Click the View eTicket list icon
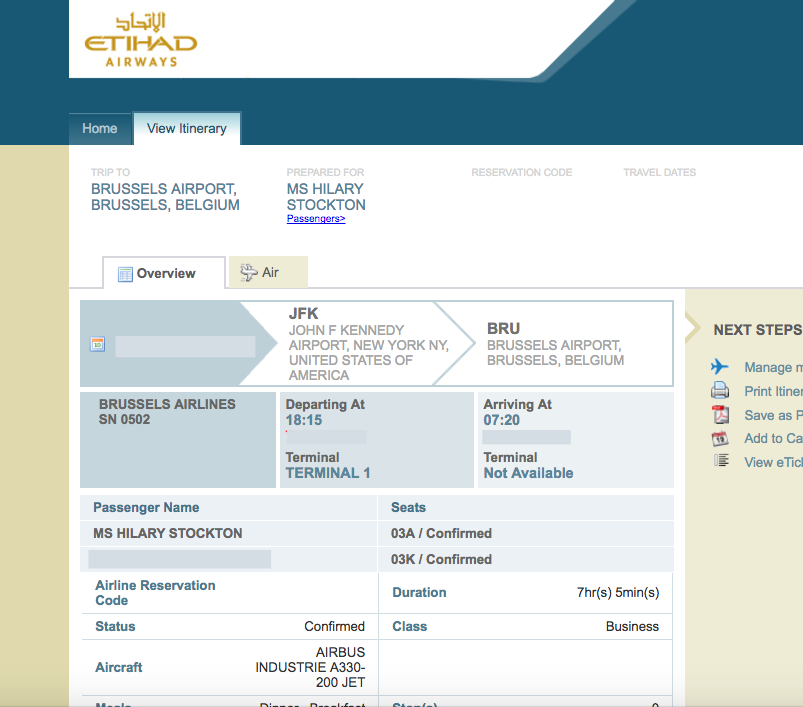Viewport: 803px width, 707px height. point(721,461)
